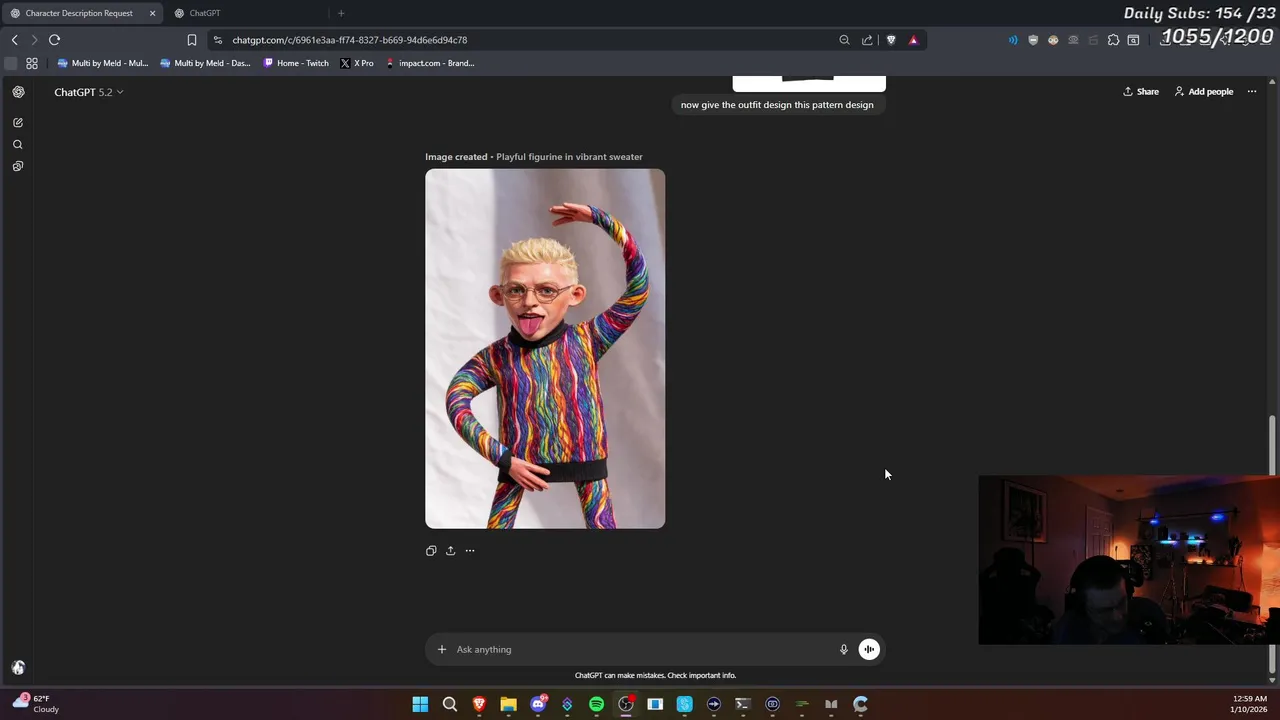Image resolution: width=1280 pixels, height=720 pixels.
Task: Bookmark this page with bookmark icon
Action: coord(192,40)
